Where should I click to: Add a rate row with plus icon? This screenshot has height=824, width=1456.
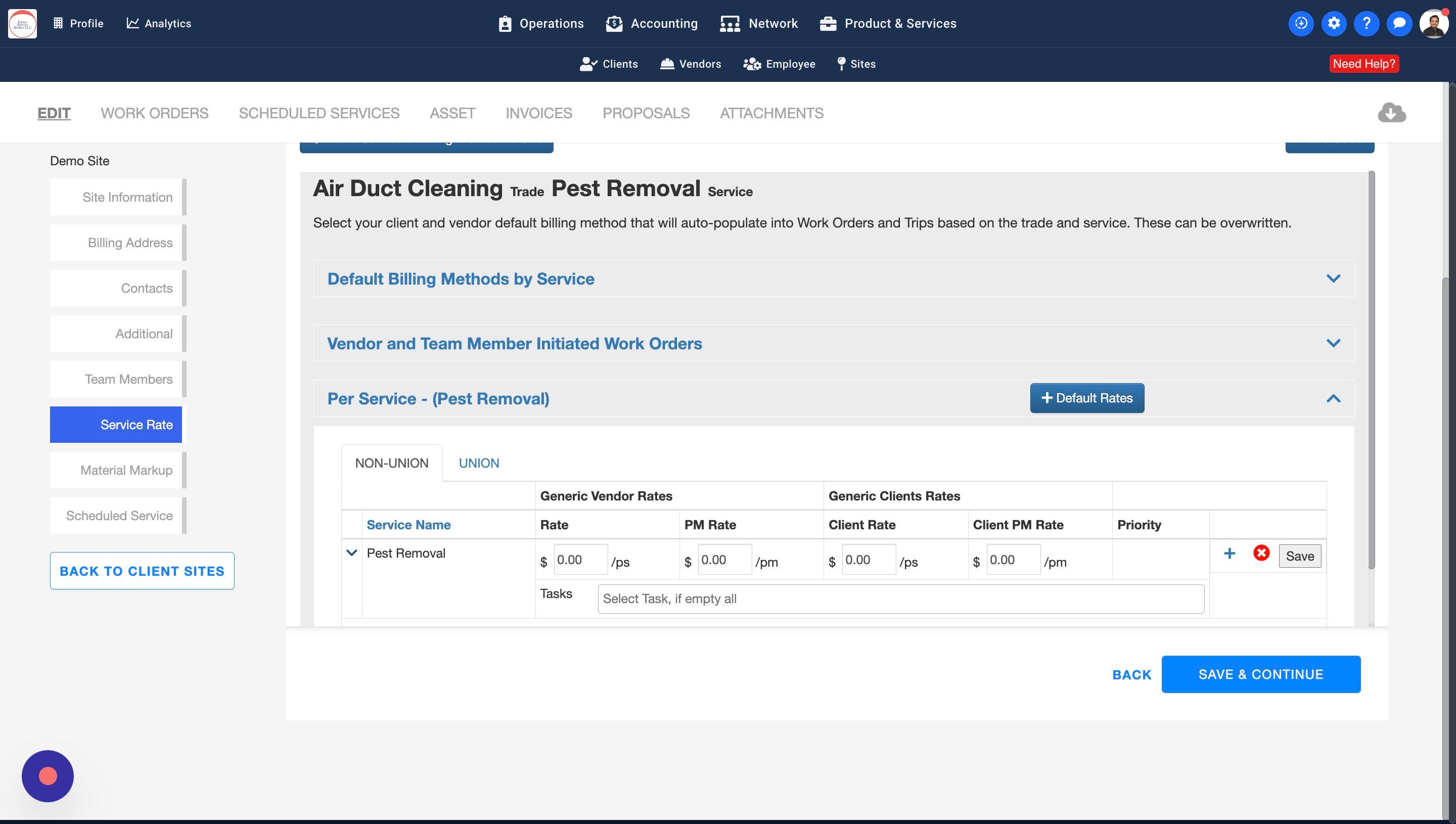[x=1229, y=553]
